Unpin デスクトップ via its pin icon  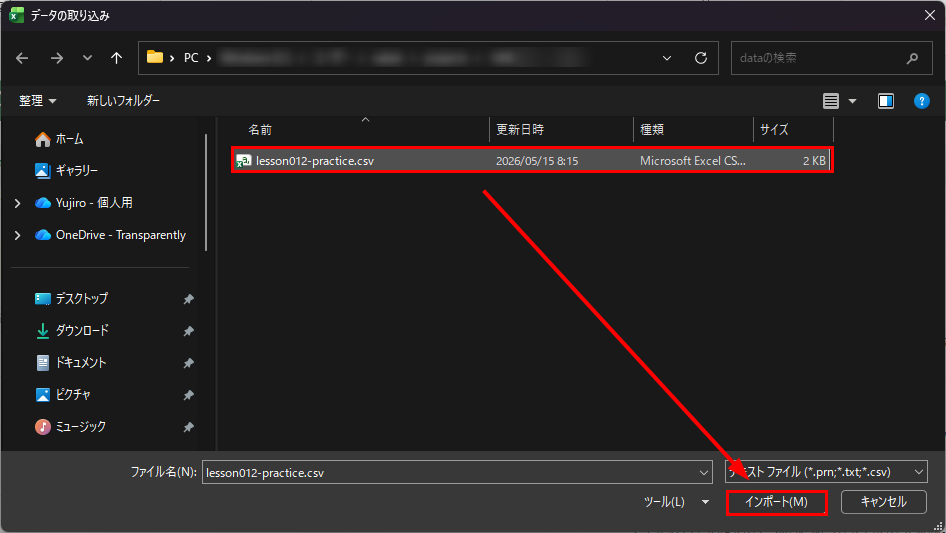(x=188, y=299)
